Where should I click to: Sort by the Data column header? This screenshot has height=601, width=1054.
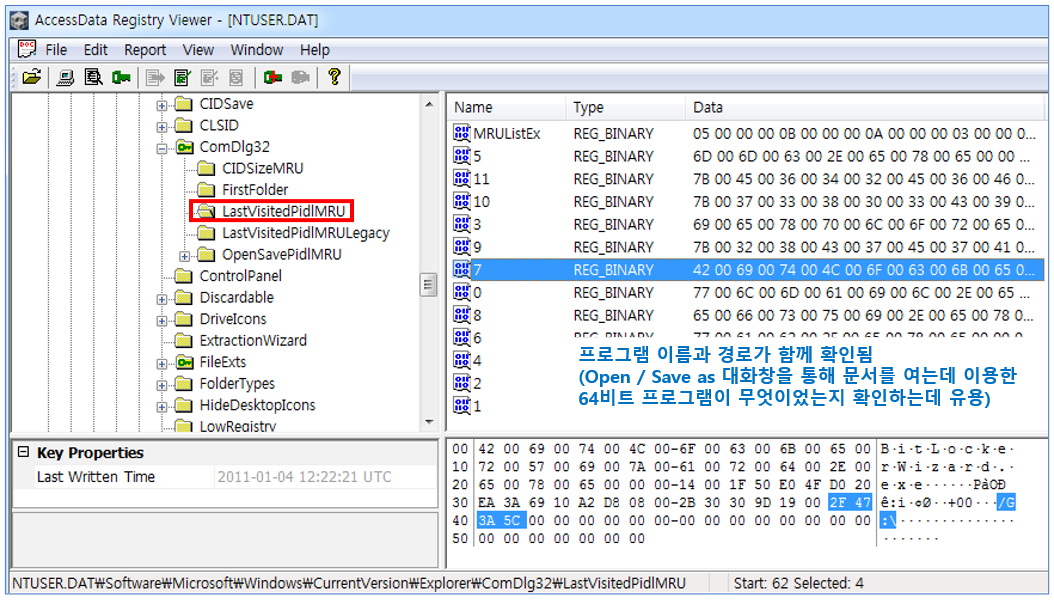[866, 107]
